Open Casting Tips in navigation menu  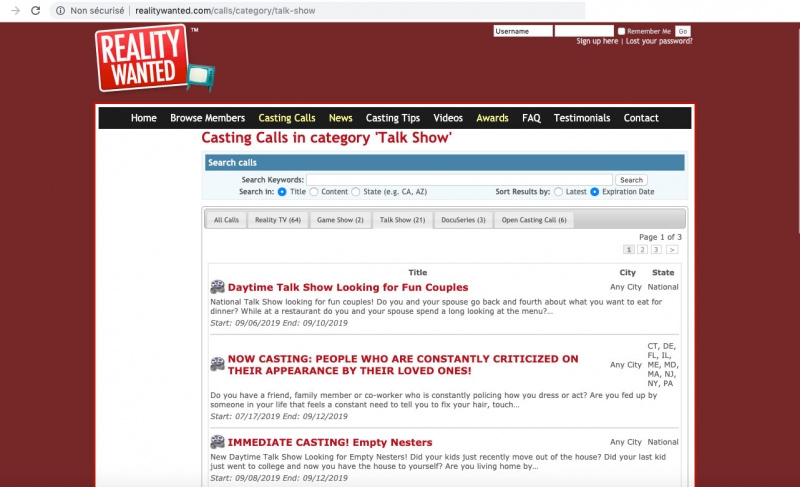pyautogui.click(x=393, y=118)
